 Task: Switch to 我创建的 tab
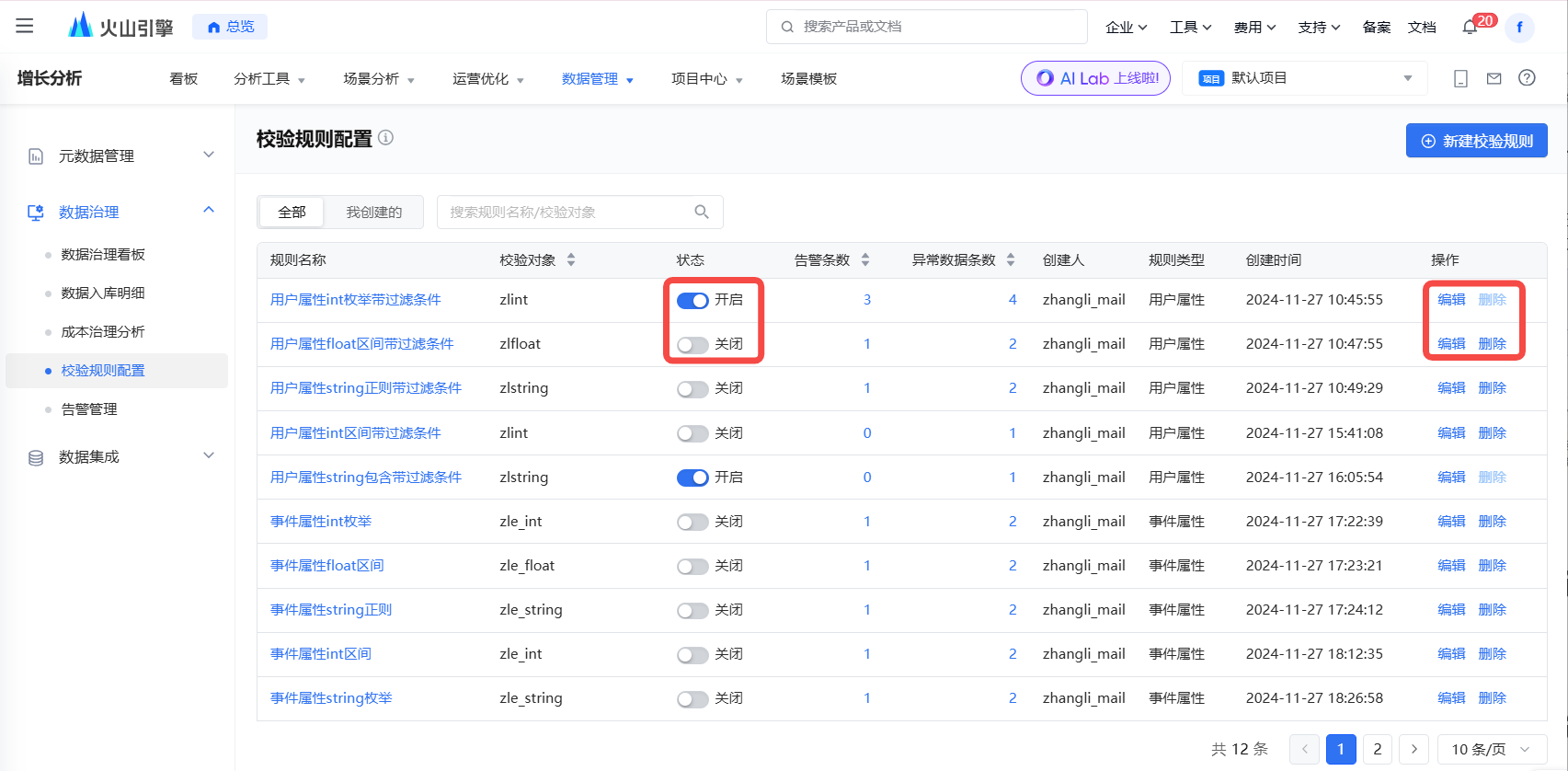click(373, 213)
